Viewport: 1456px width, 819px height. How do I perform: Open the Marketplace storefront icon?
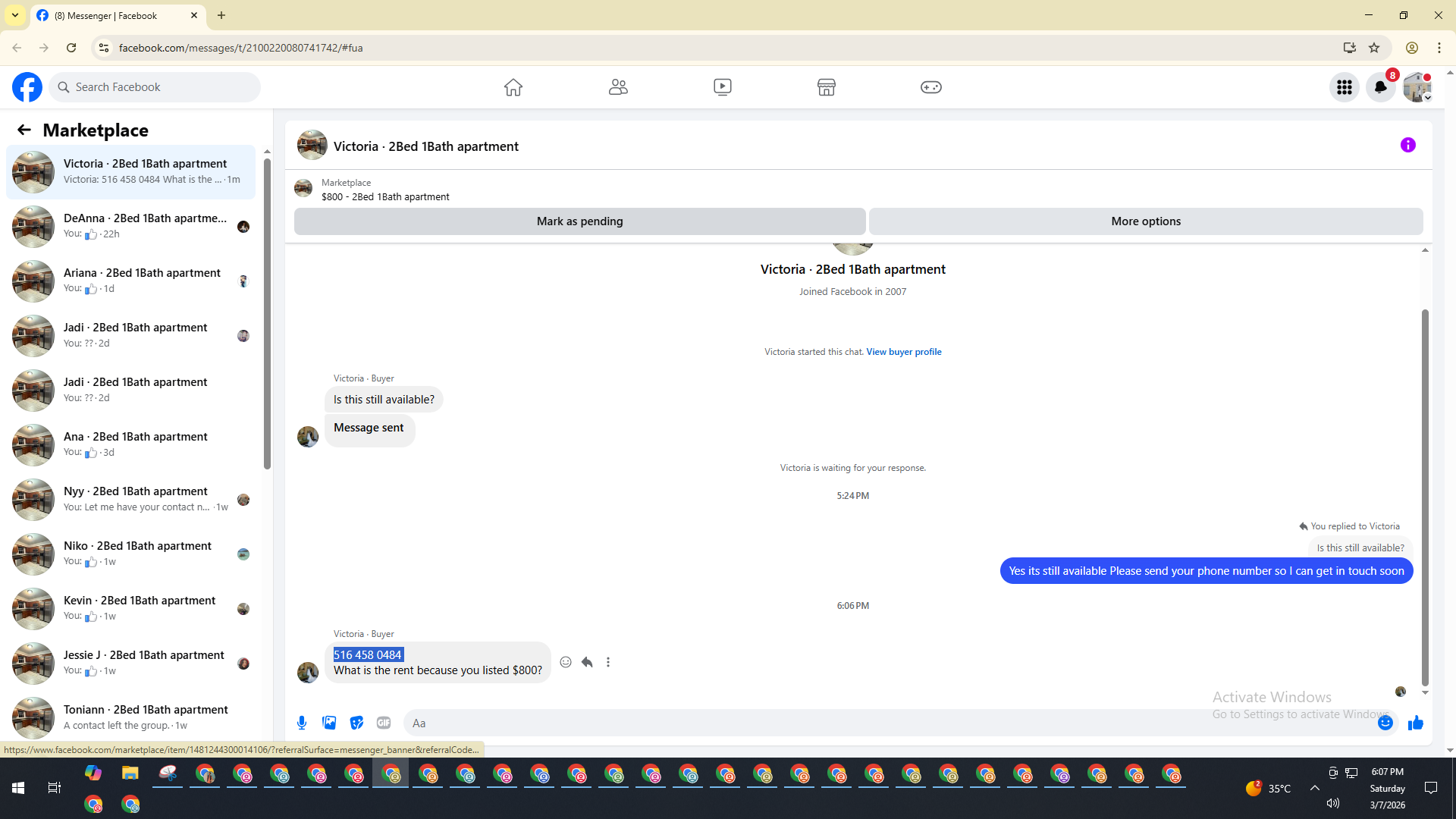827,87
